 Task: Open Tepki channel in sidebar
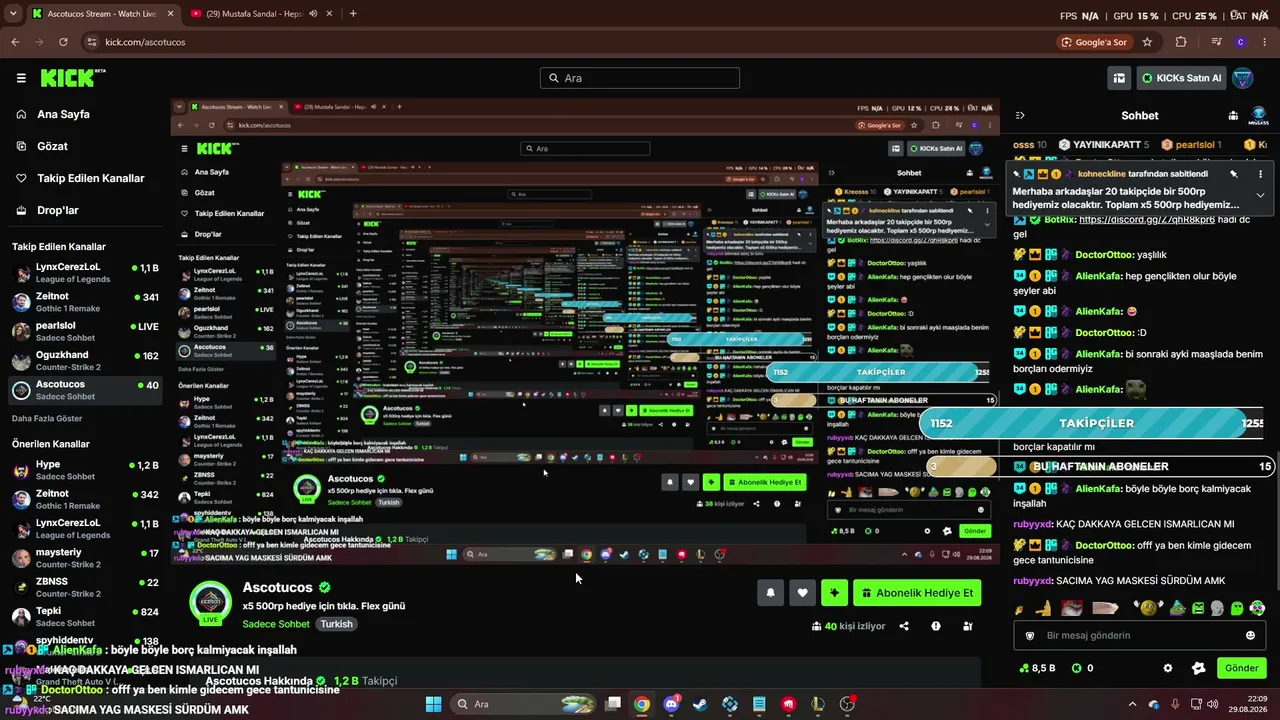tap(85, 616)
